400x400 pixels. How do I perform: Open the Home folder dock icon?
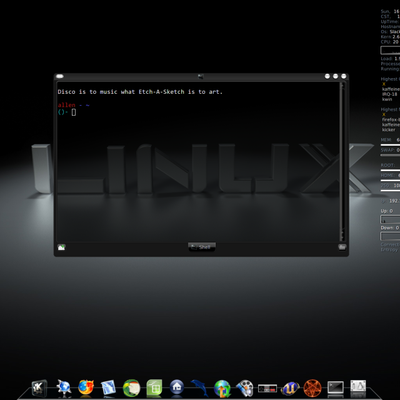click(177, 388)
